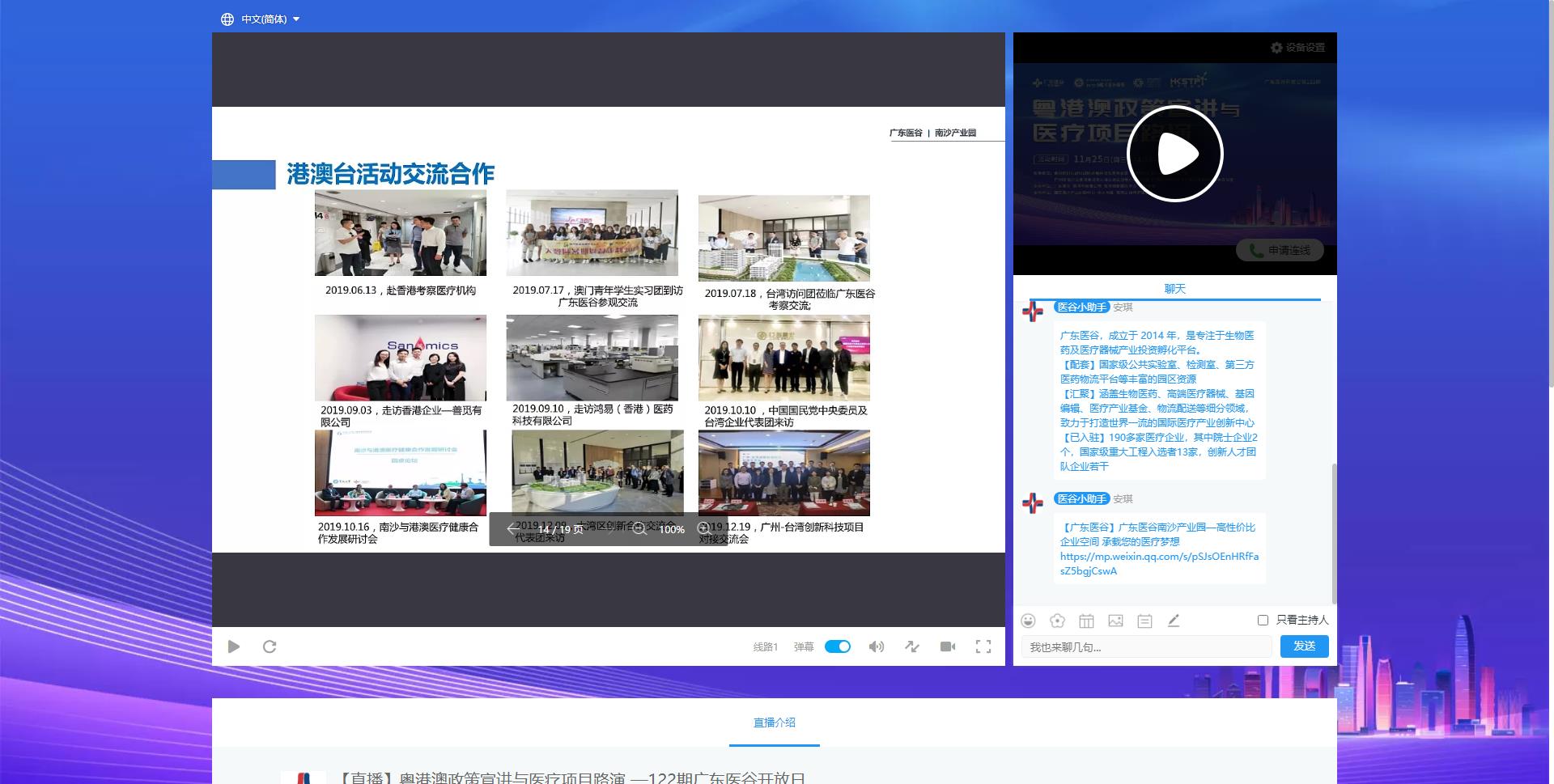
Task: Click the flower icon in chat toolbar
Action: tap(1057, 621)
